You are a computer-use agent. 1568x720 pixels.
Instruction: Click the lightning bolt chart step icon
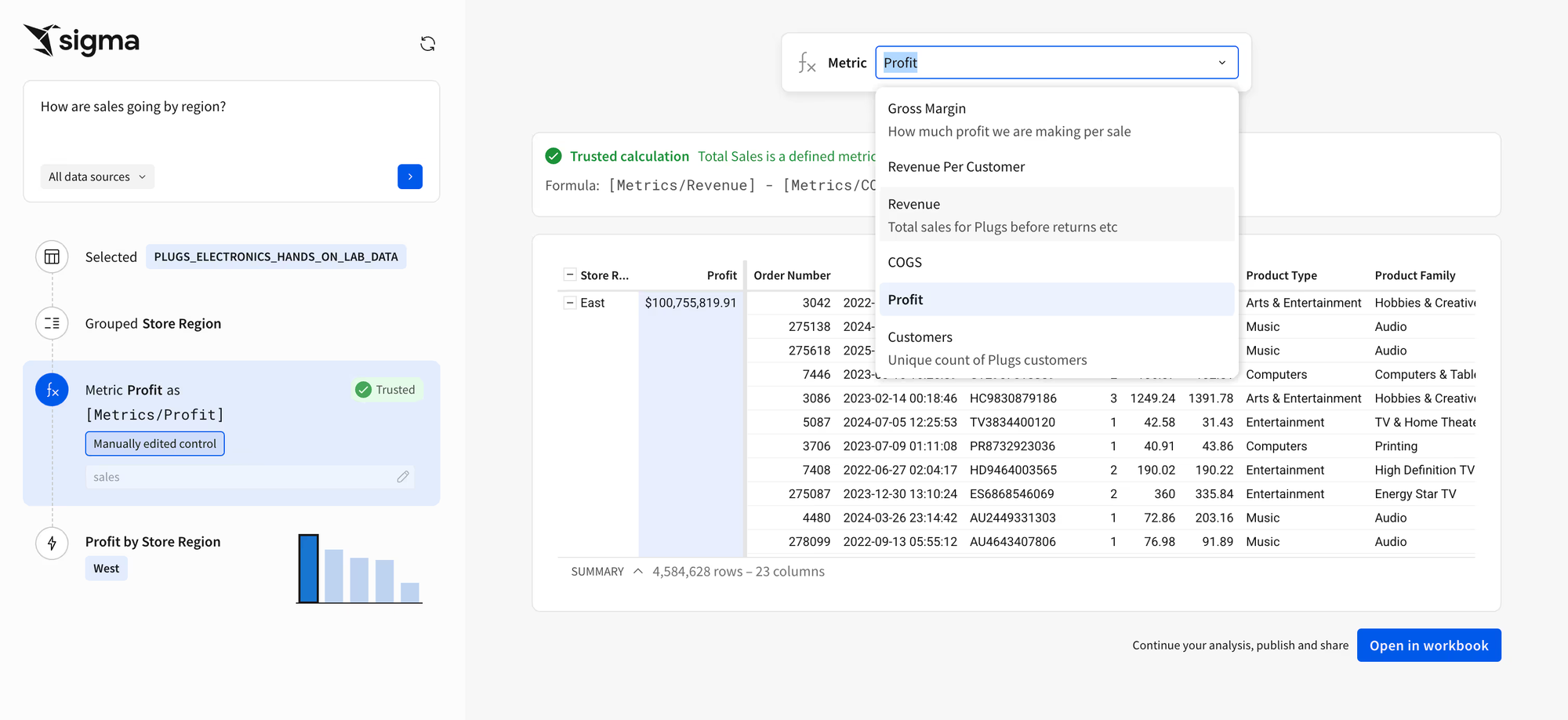[52, 543]
